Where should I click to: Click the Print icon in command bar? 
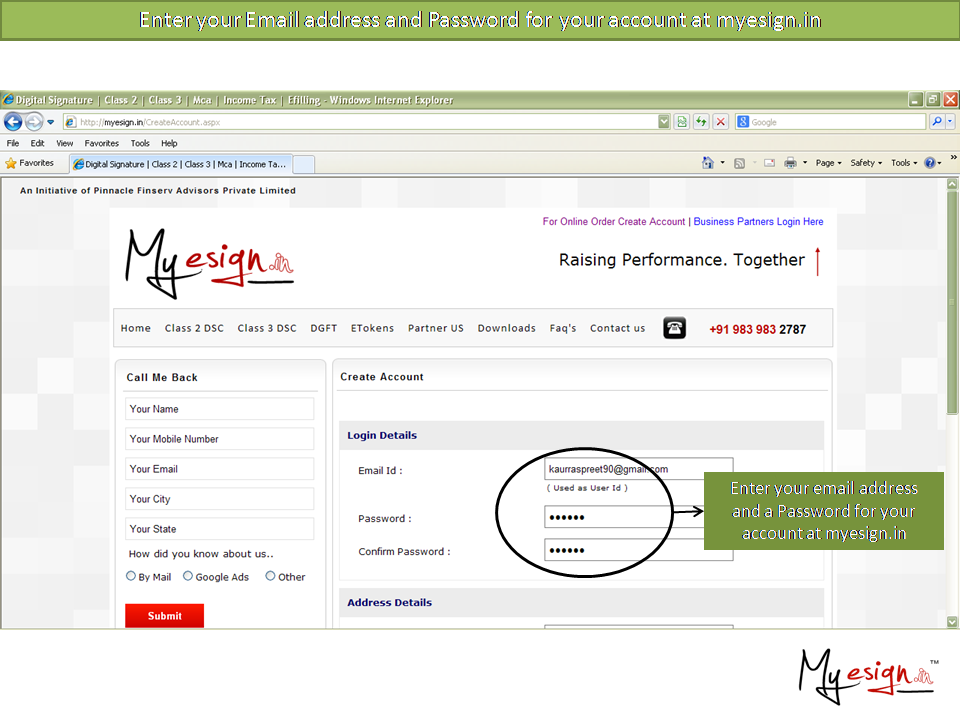coord(790,163)
